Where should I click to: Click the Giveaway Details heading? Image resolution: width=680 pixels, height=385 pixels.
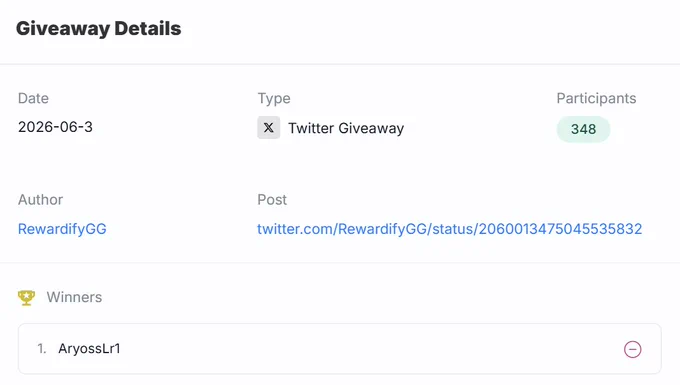(x=98, y=29)
